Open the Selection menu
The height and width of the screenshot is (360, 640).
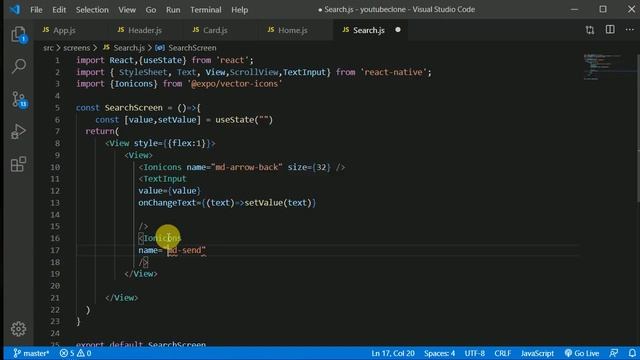(x=92, y=9)
